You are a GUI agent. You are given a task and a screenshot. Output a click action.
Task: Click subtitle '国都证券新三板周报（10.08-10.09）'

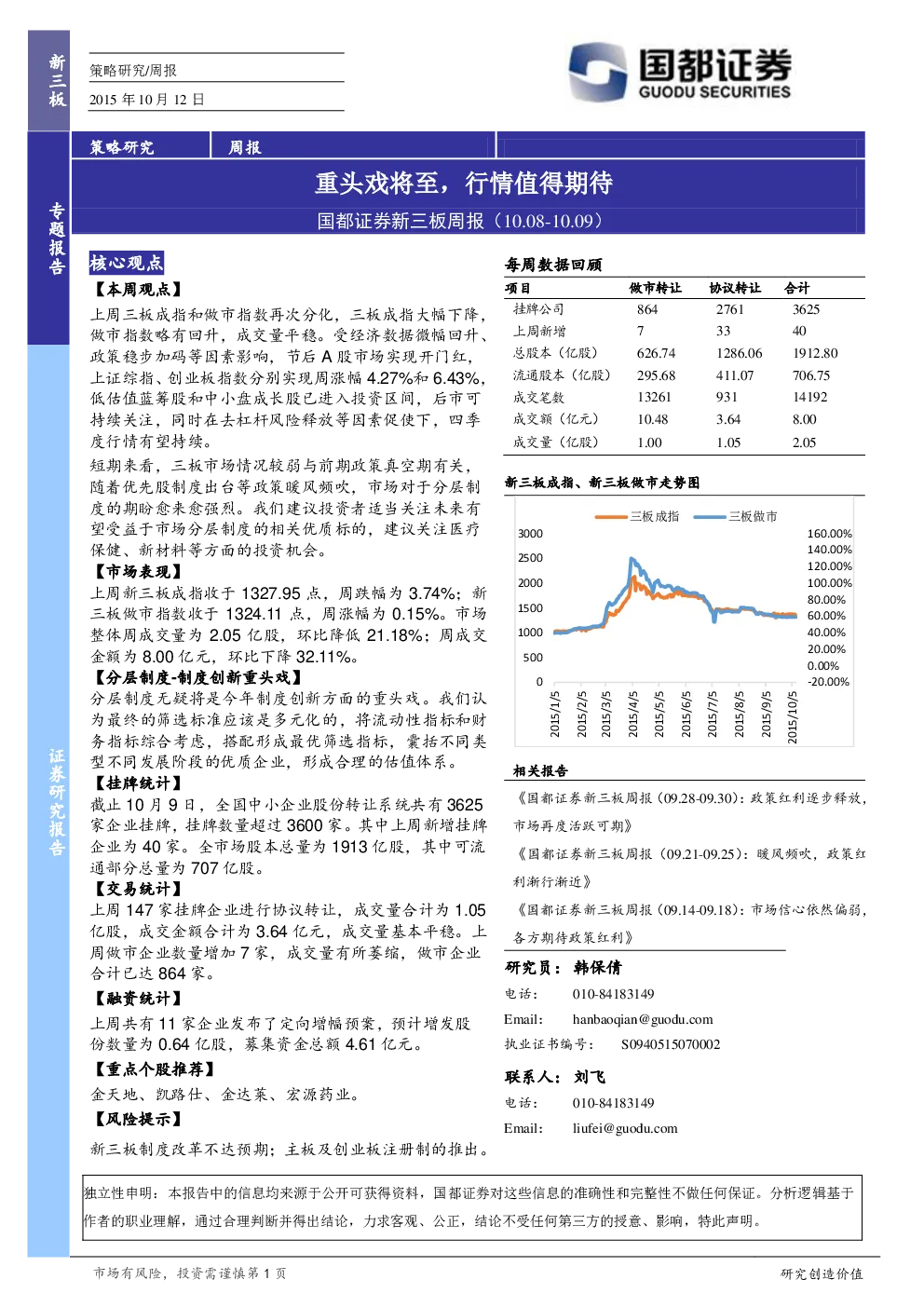click(x=463, y=221)
